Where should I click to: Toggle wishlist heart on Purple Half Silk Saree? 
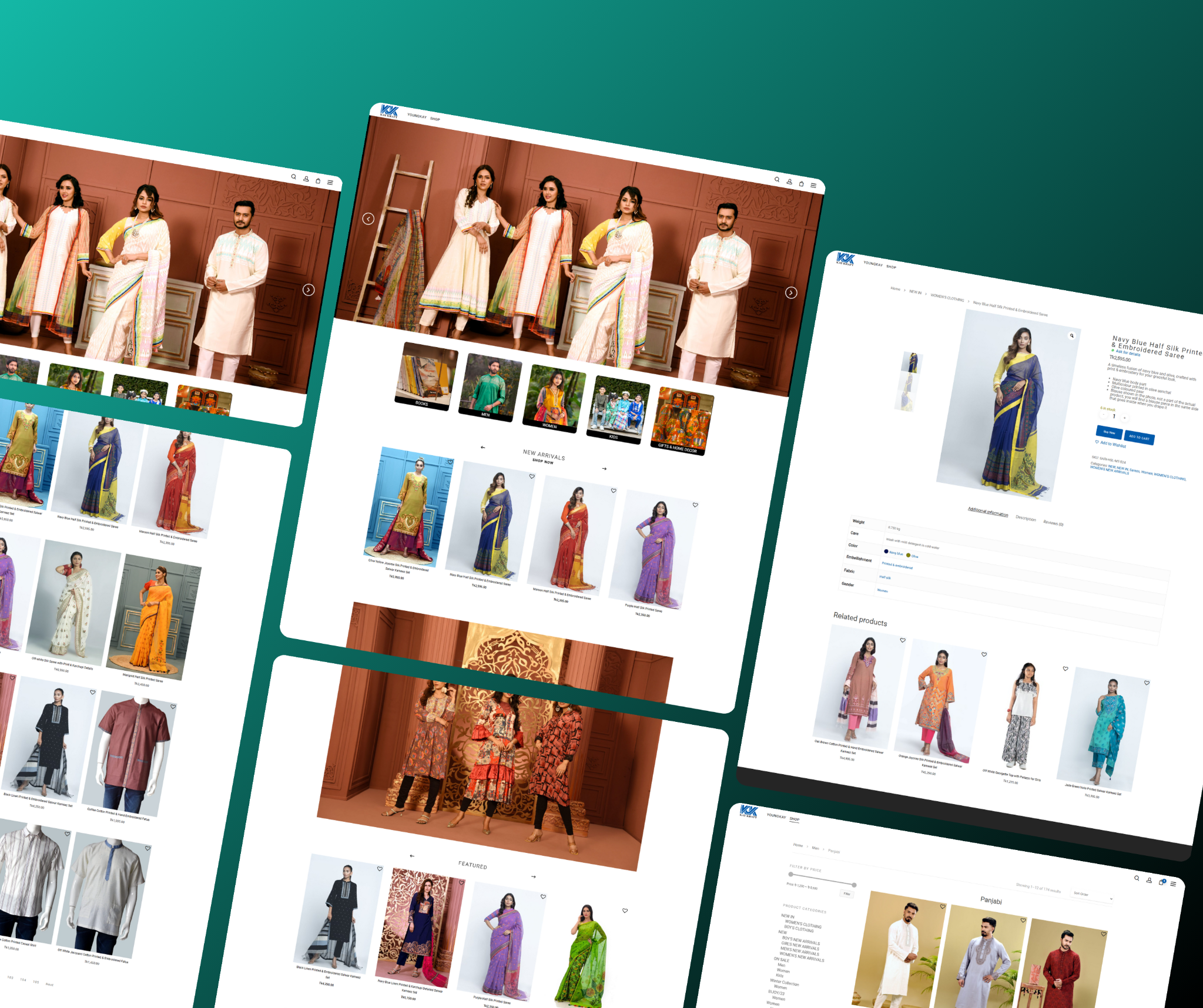[x=695, y=503]
